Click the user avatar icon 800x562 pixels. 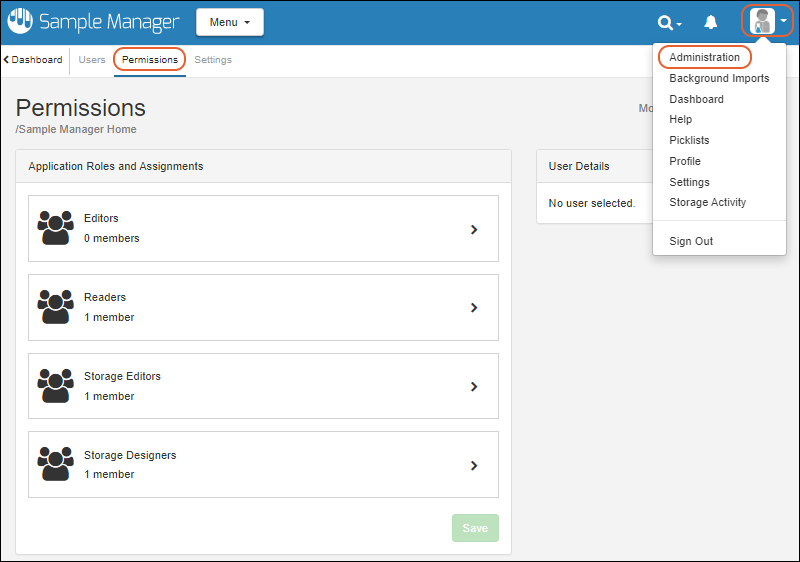[x=764, y=22]
